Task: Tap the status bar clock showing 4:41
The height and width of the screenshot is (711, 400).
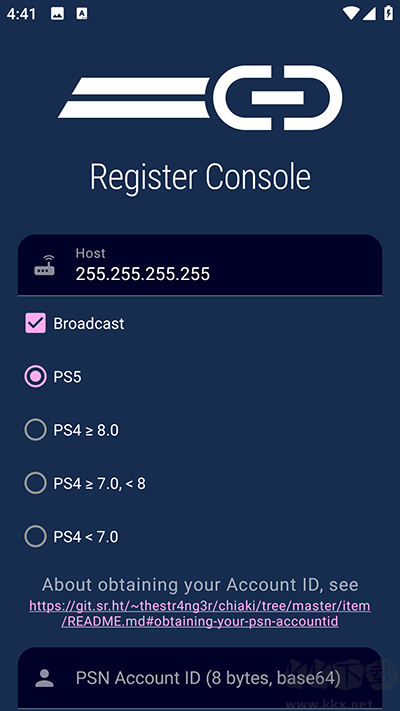Action: point(21,14)
